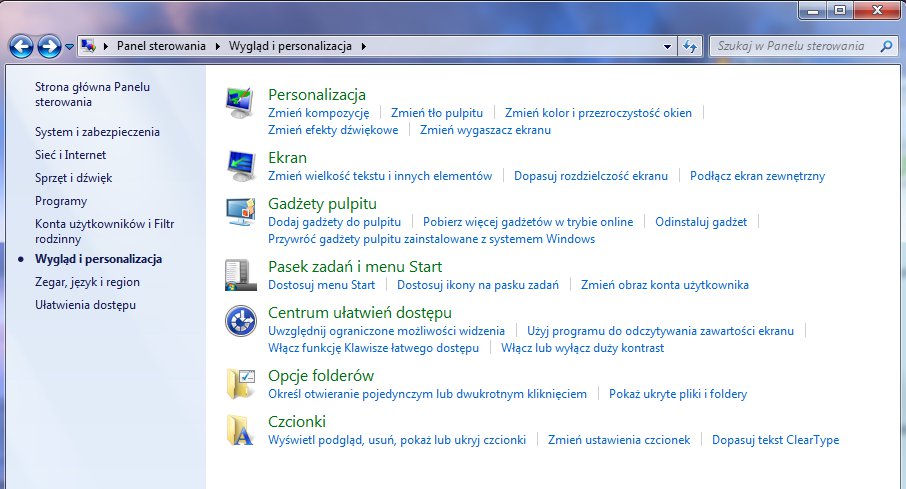
Task: Click Włącz funkcję Klawisze łatwego dostępu
Action: [x=373, y=348]
